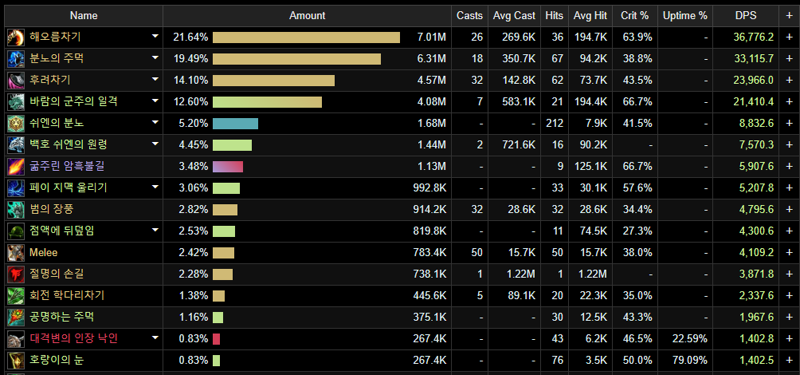Expand the 점액에 뒤덮임 row arrow

click(x=155, y=231)
